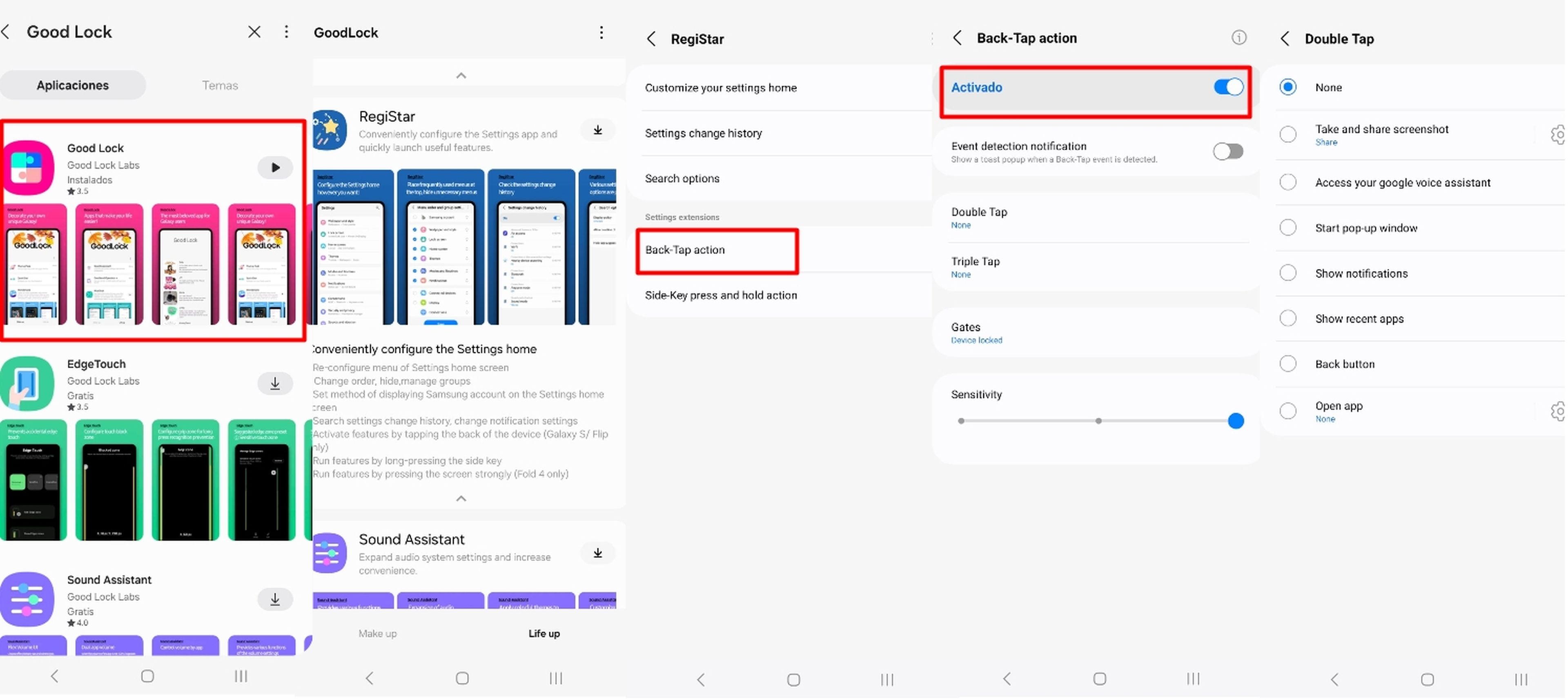The width and height of the screenshot is (1568, 700).
Task: Open first RegiStar blue screenshot thumbnail
Action: point(353,247)
